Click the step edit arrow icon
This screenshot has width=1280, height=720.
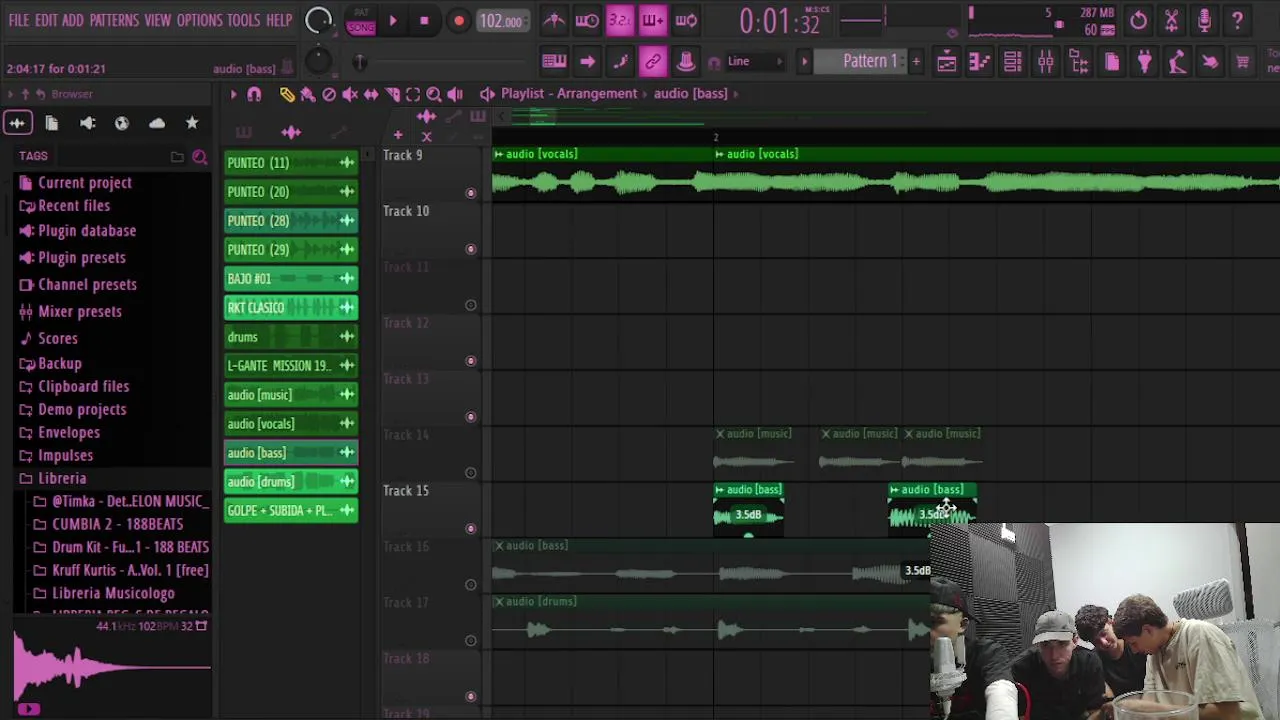pyautogui.click(x=587, y=62)
